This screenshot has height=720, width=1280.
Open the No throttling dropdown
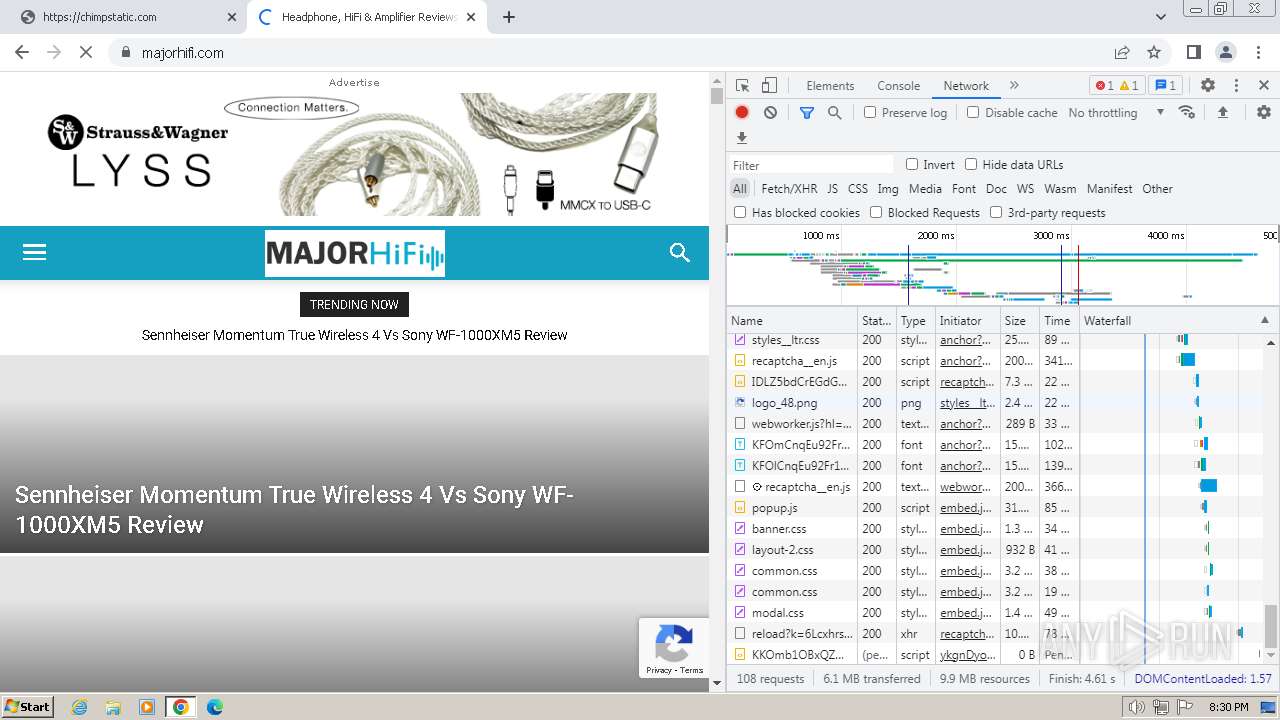(1116, 113)
